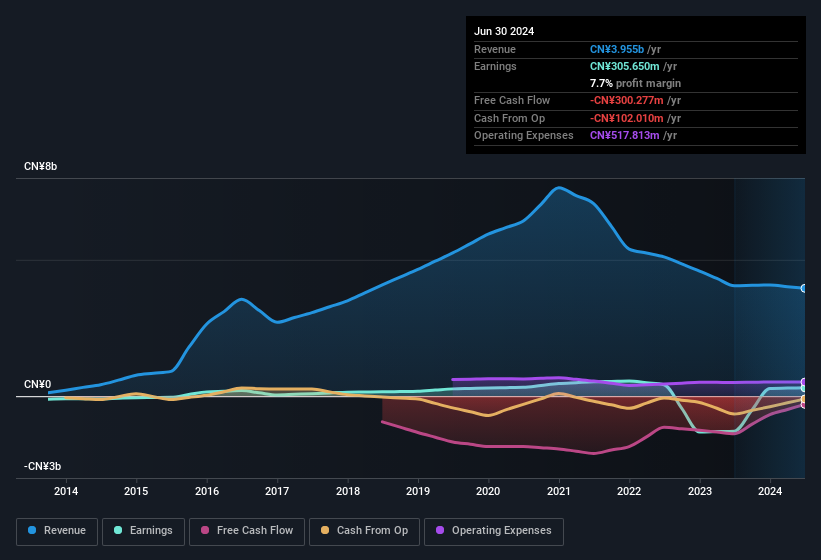Click the blue dot beside the Revenue legend
821x560 pixels.
33,530
